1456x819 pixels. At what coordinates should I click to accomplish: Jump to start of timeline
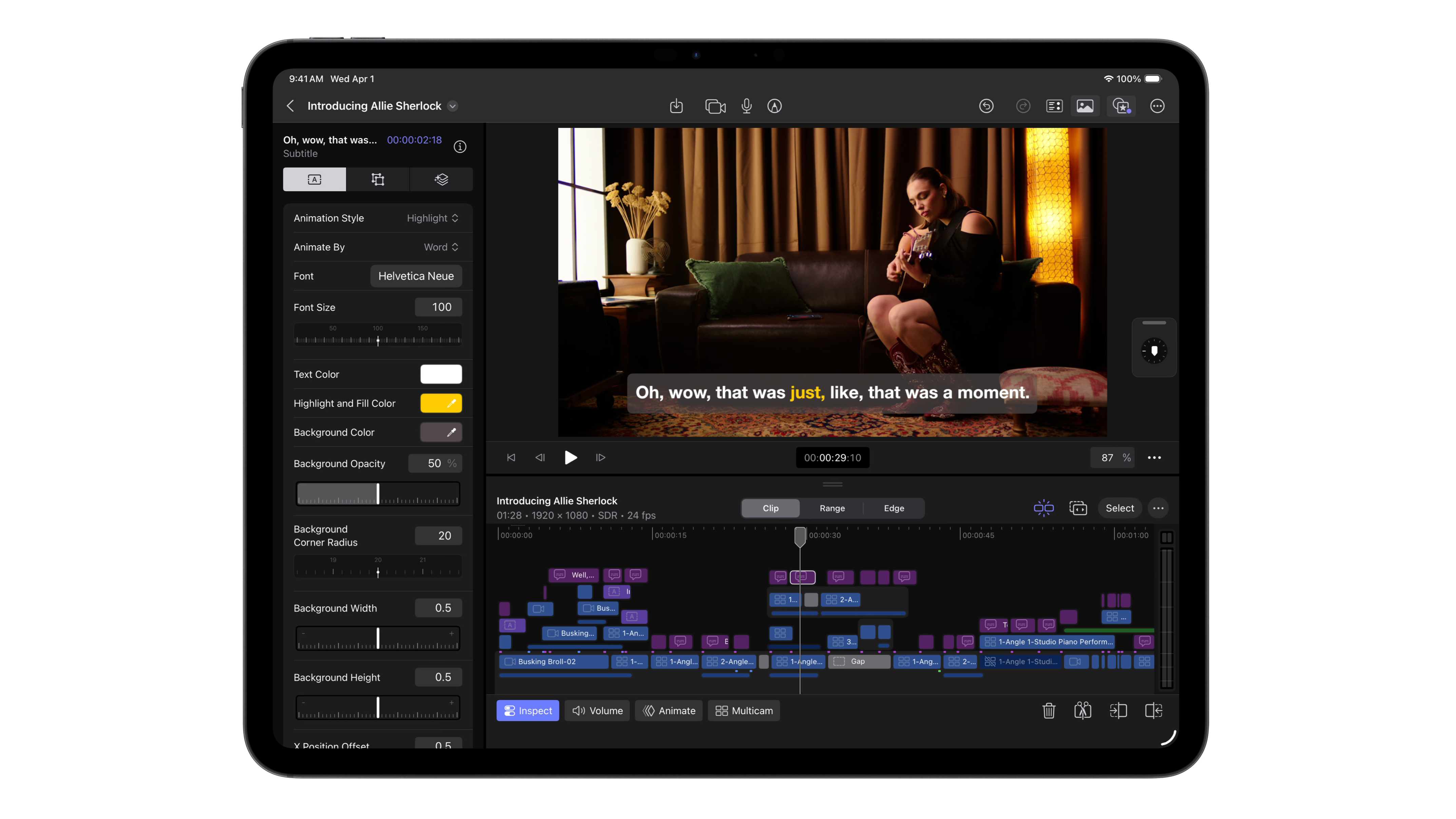coord(511,457)
